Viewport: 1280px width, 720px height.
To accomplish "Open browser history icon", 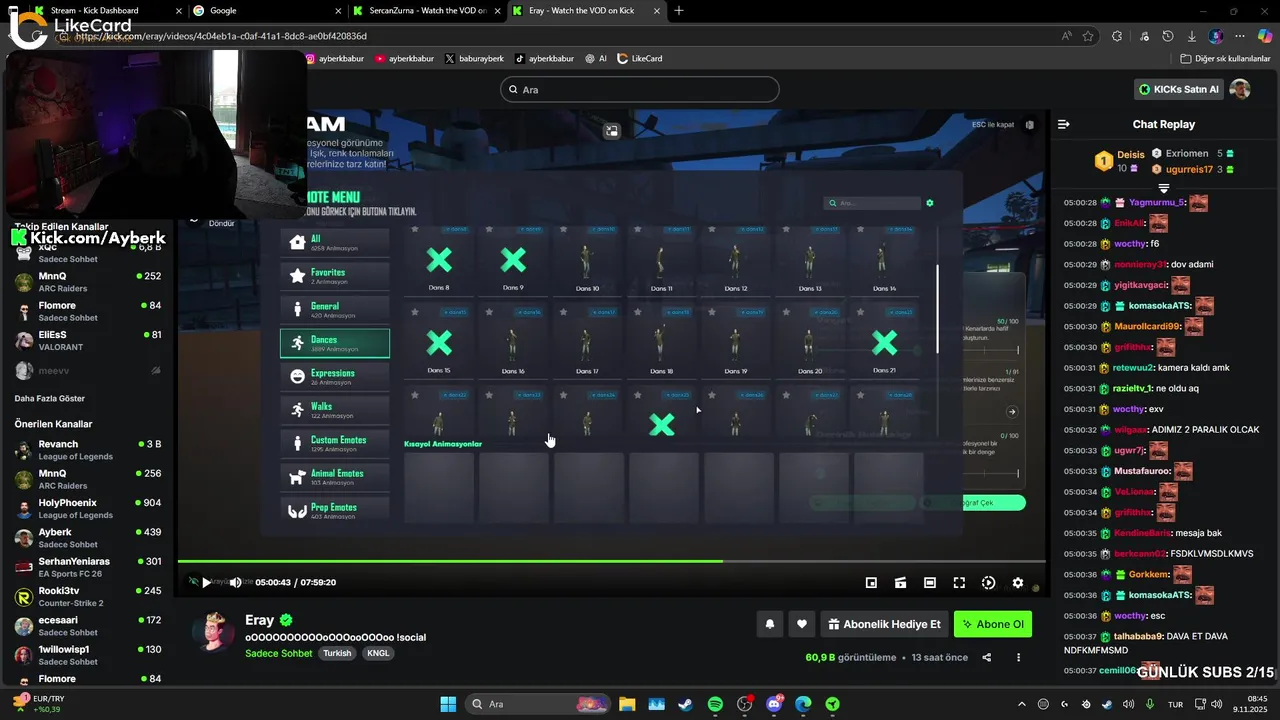I will [x=1167, y=36].
